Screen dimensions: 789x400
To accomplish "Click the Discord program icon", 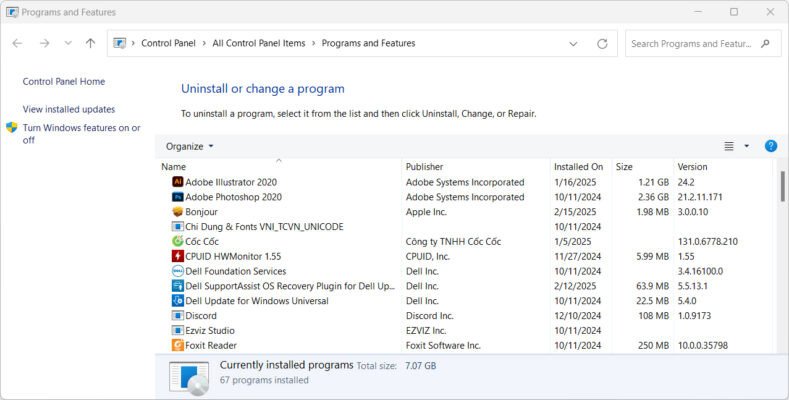I will pyautogui.click(x=178, y=315).
